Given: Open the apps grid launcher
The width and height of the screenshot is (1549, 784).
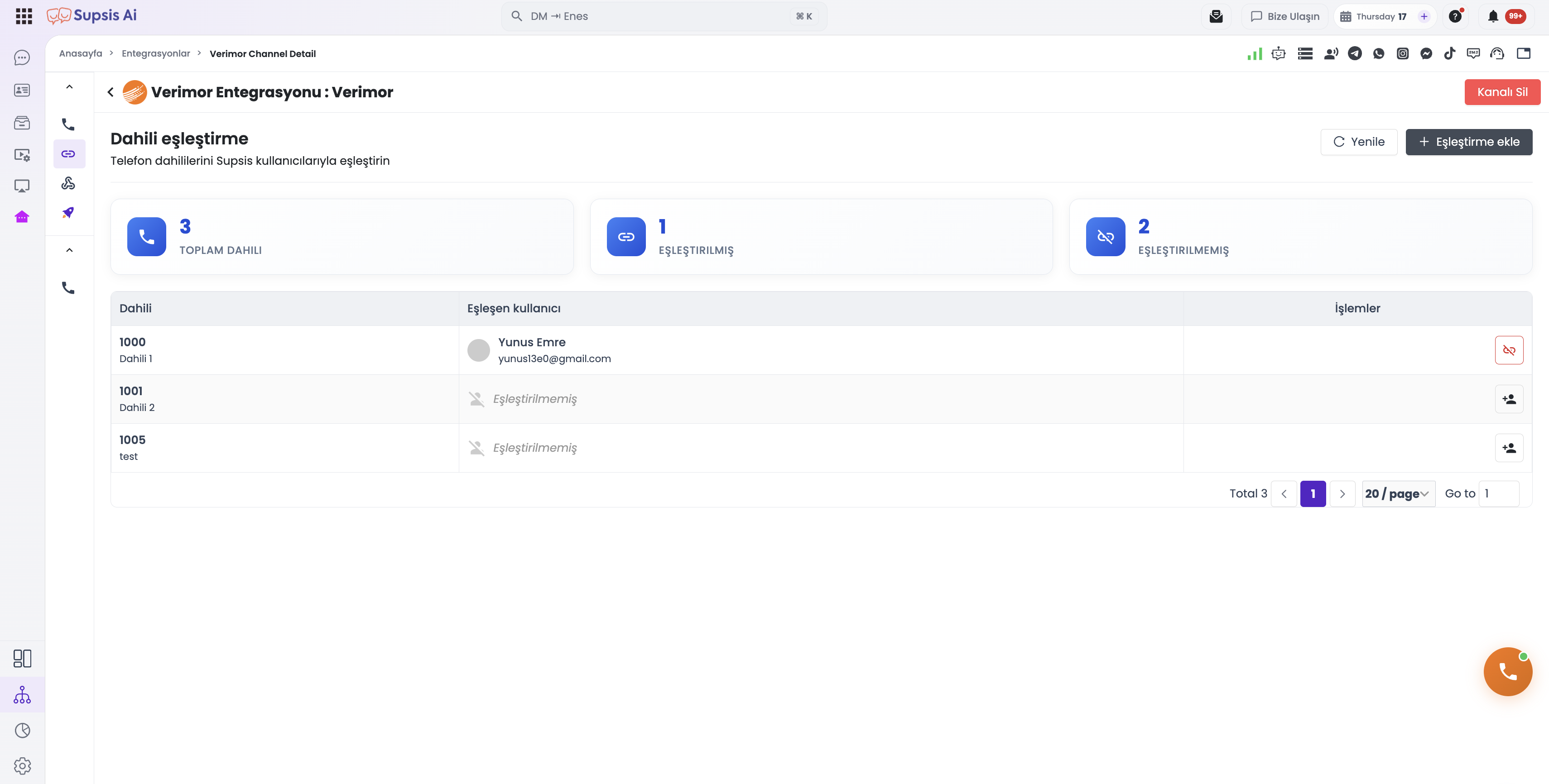Looking at the screenshot, I should pyautogui.click(x=24, y=16).
